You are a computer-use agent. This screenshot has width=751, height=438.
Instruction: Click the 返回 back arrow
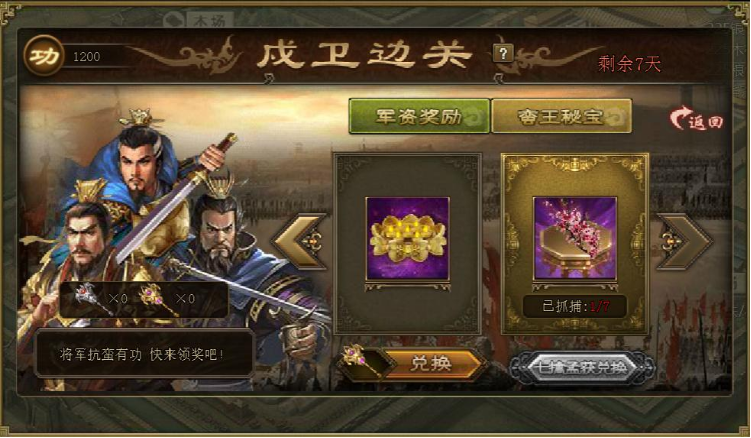point(697,118)
